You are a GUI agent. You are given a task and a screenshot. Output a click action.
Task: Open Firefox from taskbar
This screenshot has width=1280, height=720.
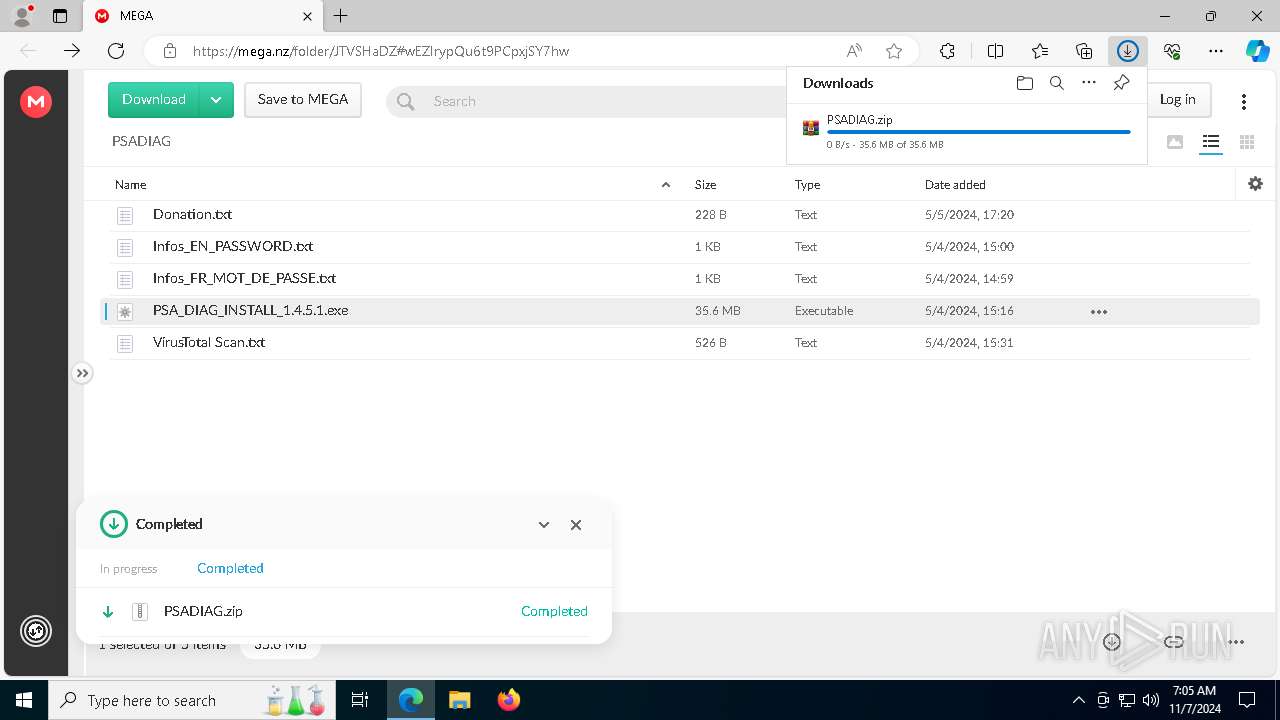(508, 700)
